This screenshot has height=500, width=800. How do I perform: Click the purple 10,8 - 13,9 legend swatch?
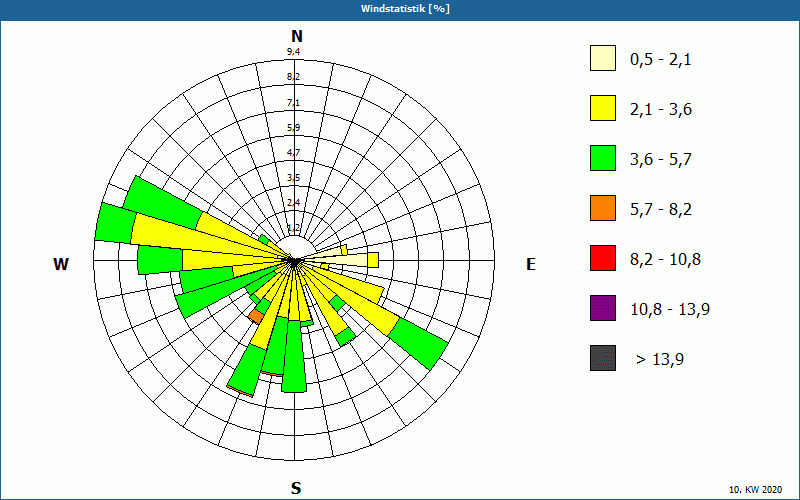(x=603, y=308)
